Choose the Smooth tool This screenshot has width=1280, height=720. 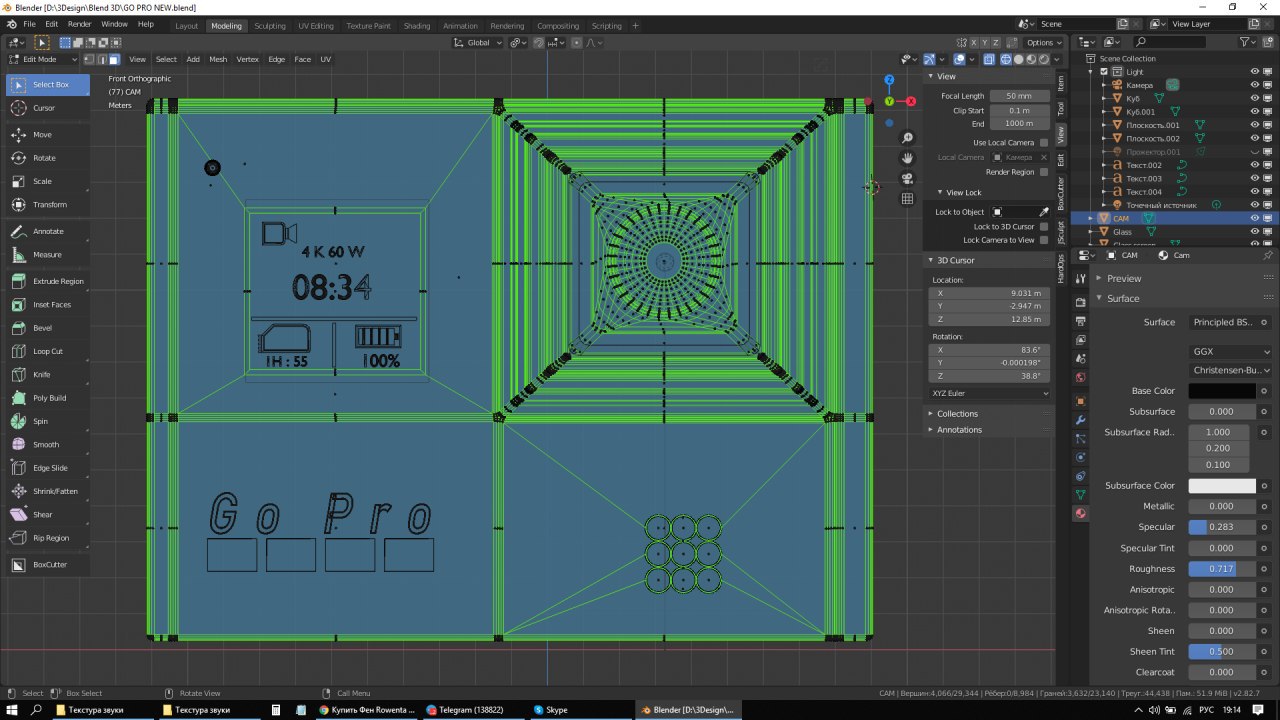(47, 444)
